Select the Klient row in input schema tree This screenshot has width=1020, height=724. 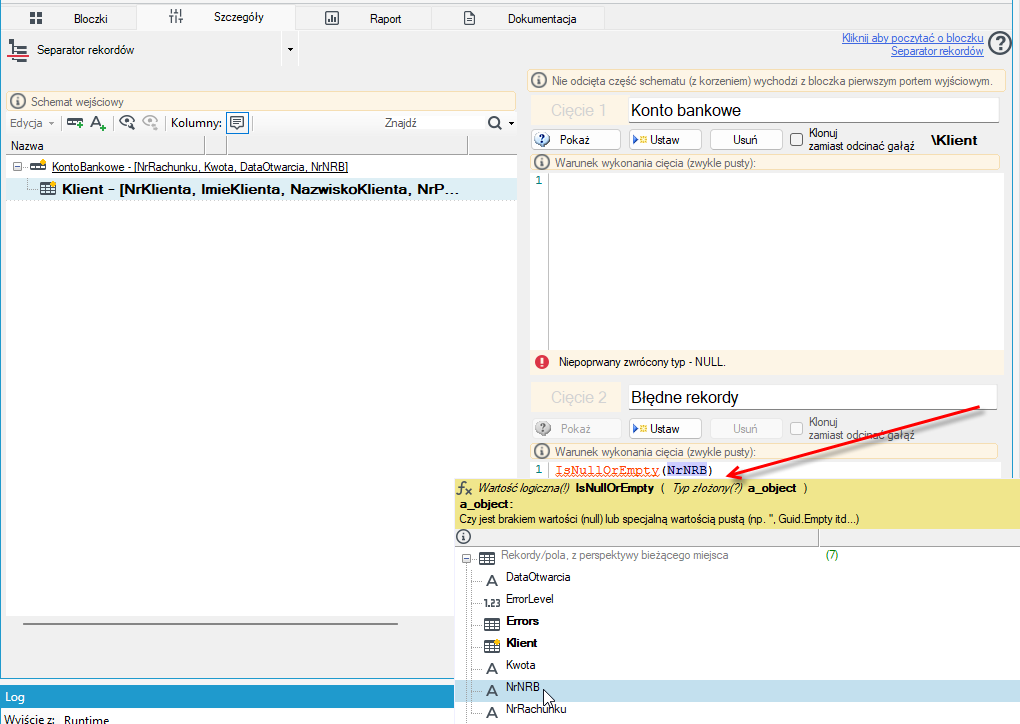coord(261,189)
